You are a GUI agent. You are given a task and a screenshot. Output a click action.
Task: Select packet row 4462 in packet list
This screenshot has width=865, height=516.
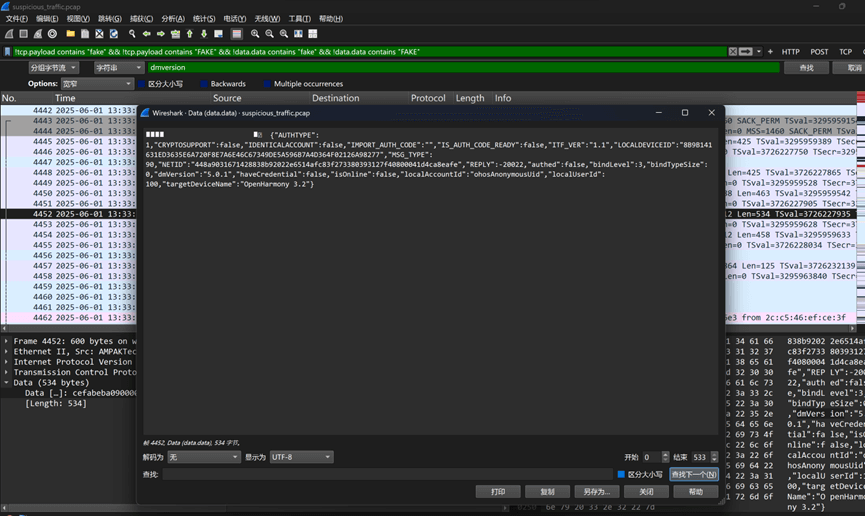(x=68, y=317)
